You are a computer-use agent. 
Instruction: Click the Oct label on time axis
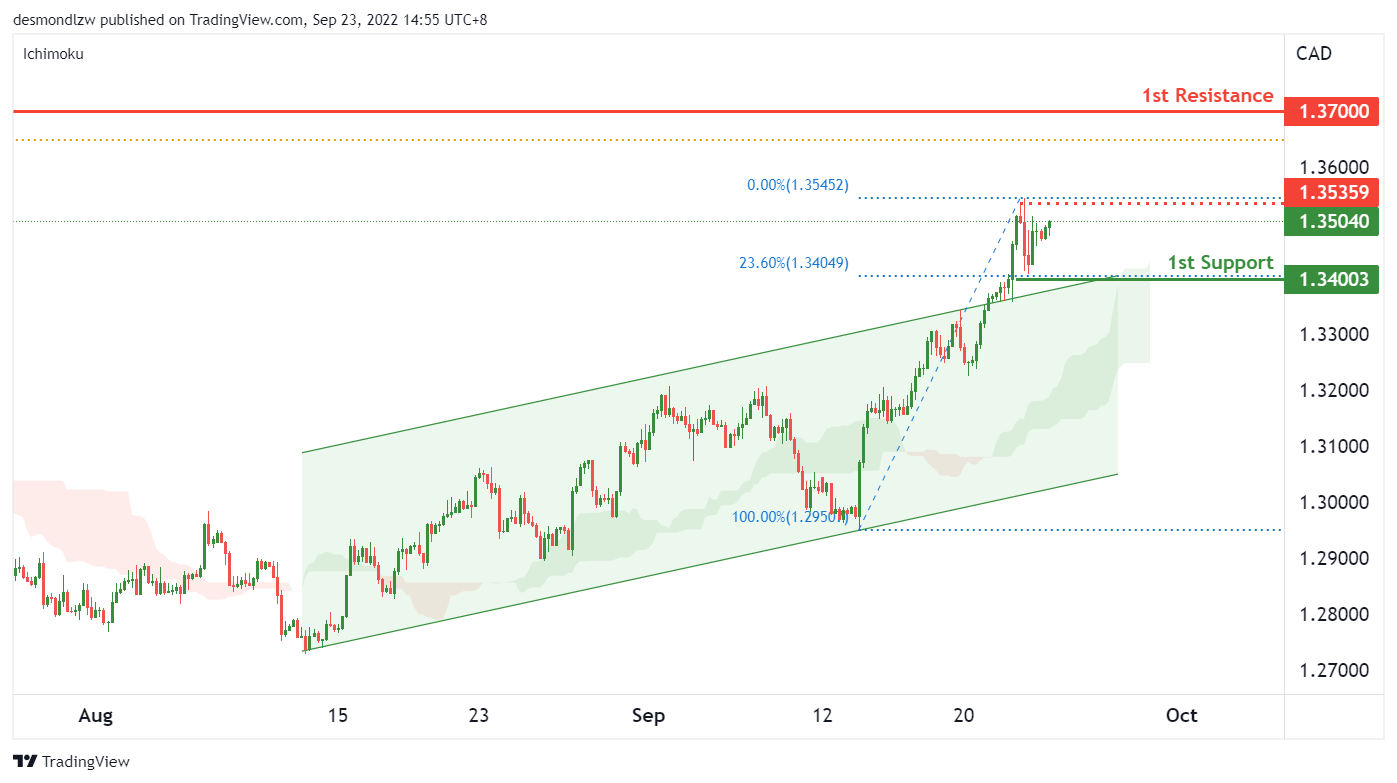point(1181,716)
